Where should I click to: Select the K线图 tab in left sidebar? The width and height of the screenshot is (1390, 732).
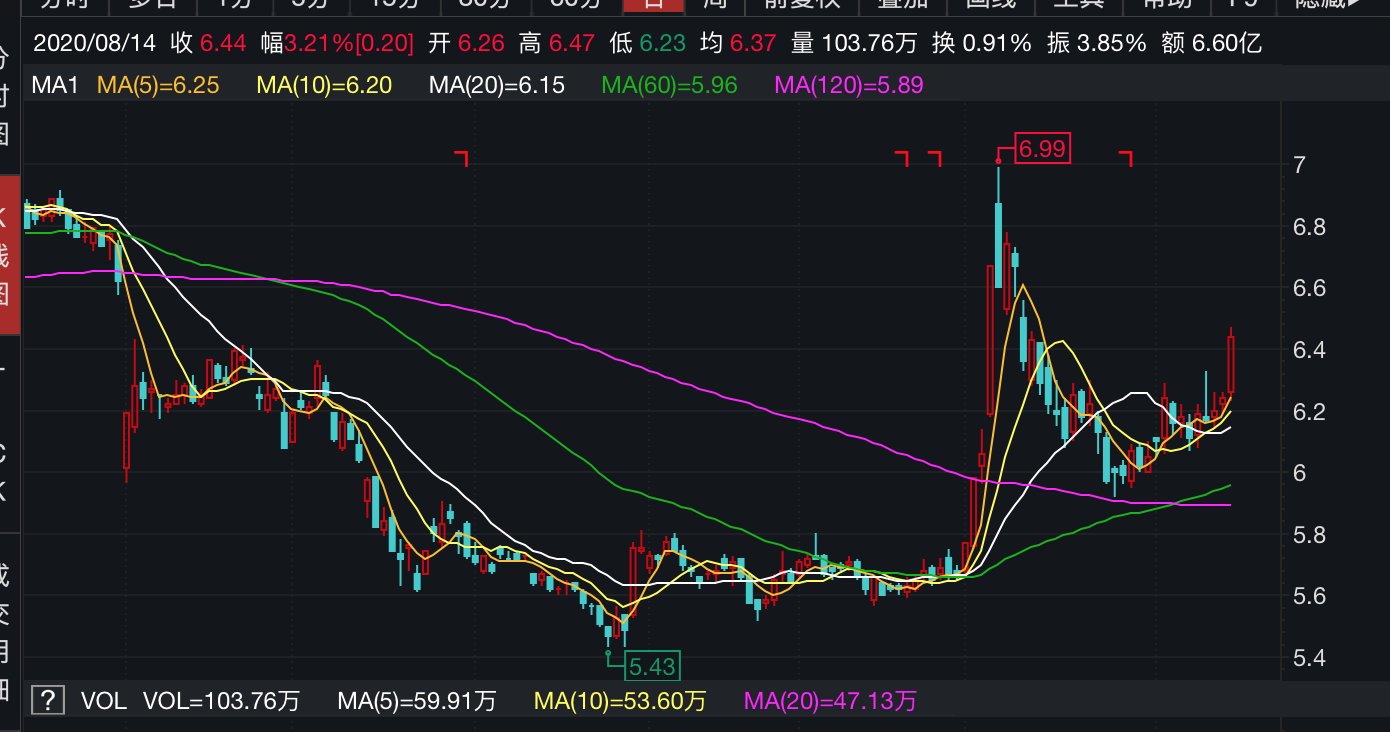pyautogui.click(x=9, y=255)
